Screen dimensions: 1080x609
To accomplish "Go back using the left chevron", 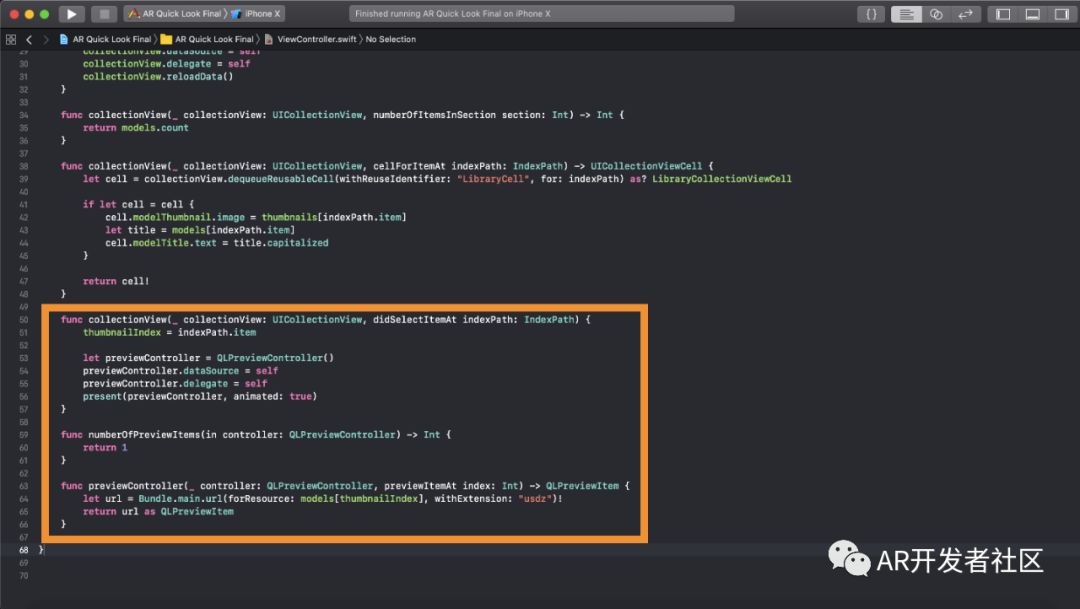I will (30, 39).
